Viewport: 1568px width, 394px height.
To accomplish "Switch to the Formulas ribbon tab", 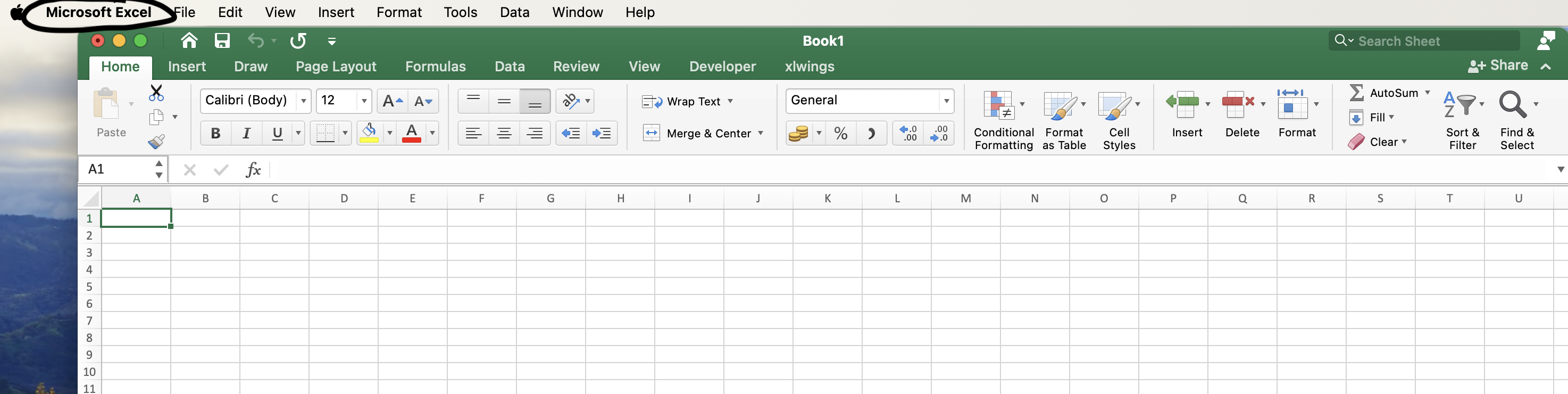I will 435,67.
